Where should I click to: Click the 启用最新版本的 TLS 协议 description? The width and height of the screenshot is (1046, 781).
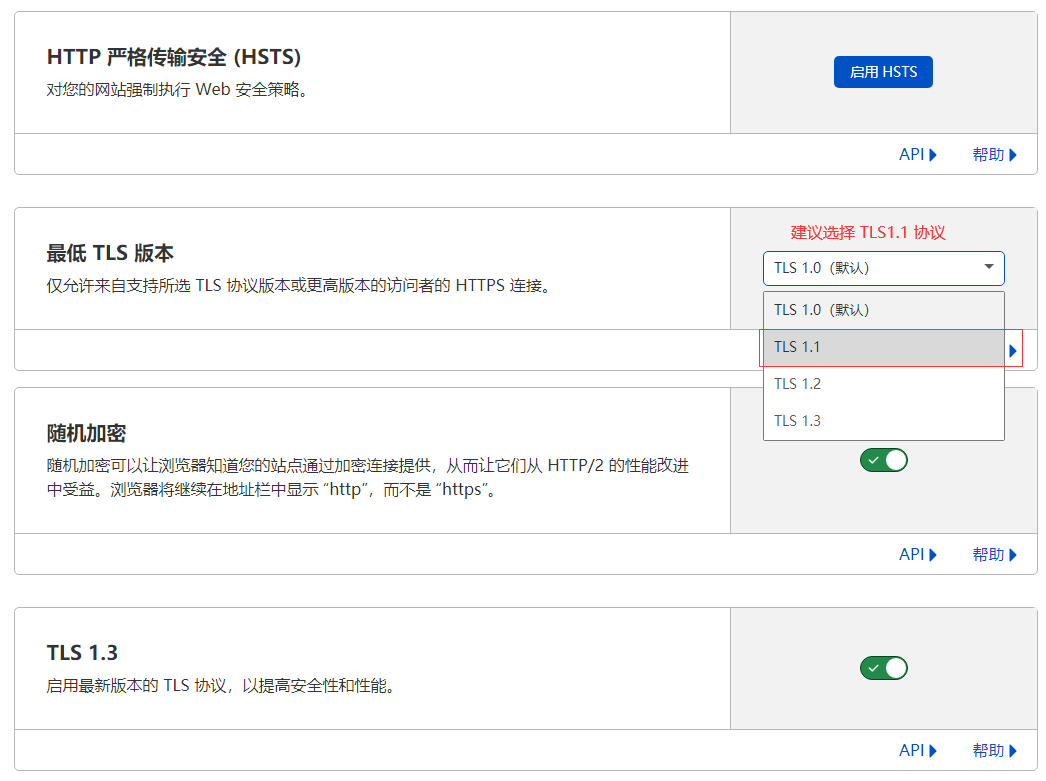click(x=221, y=686)
